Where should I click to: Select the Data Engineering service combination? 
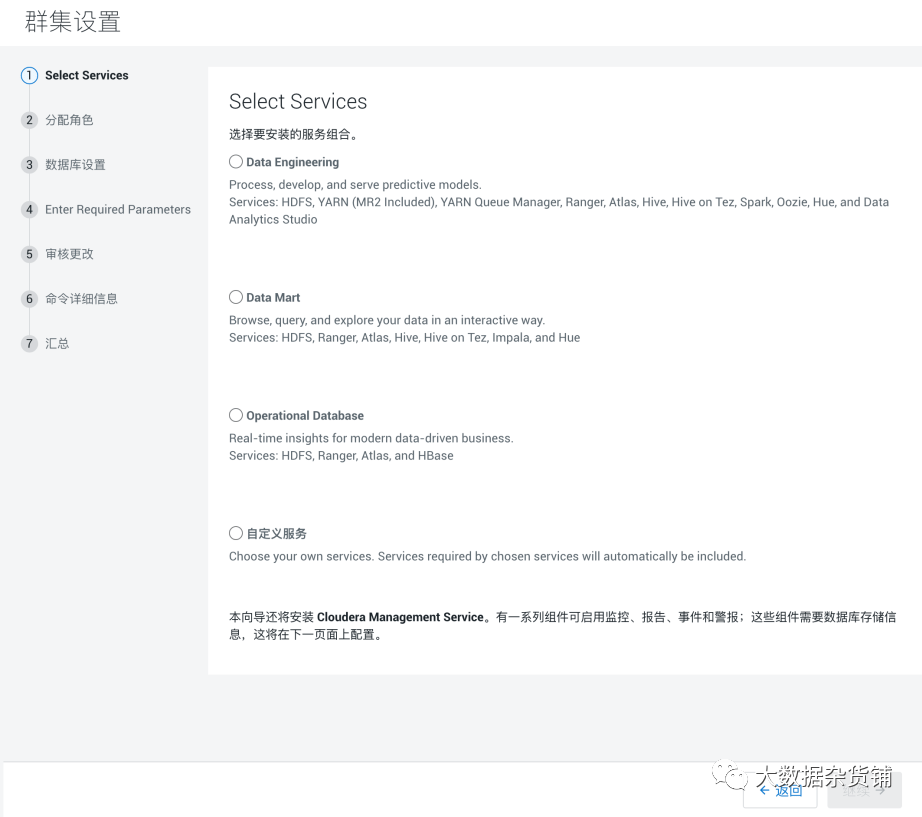click(236, 161)
